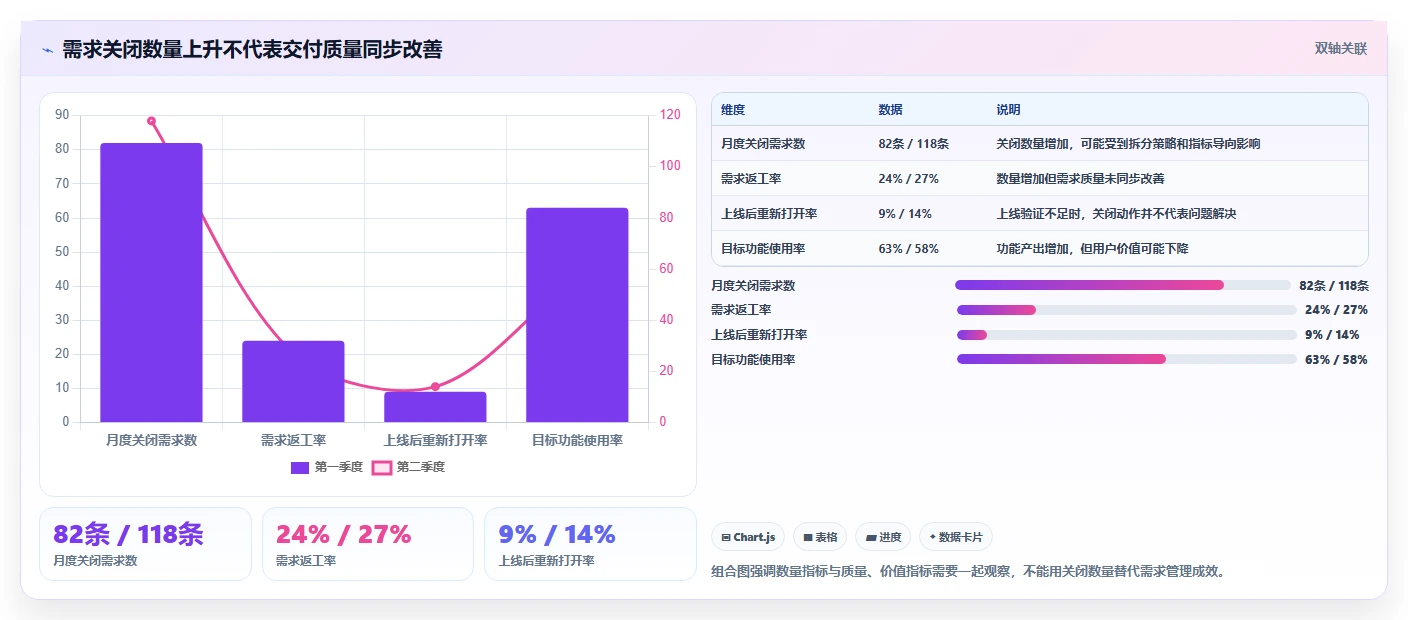Toggle the 第二季度 legend entry
The width and height of the screenshot is (1408, 620).
[409, 467]
